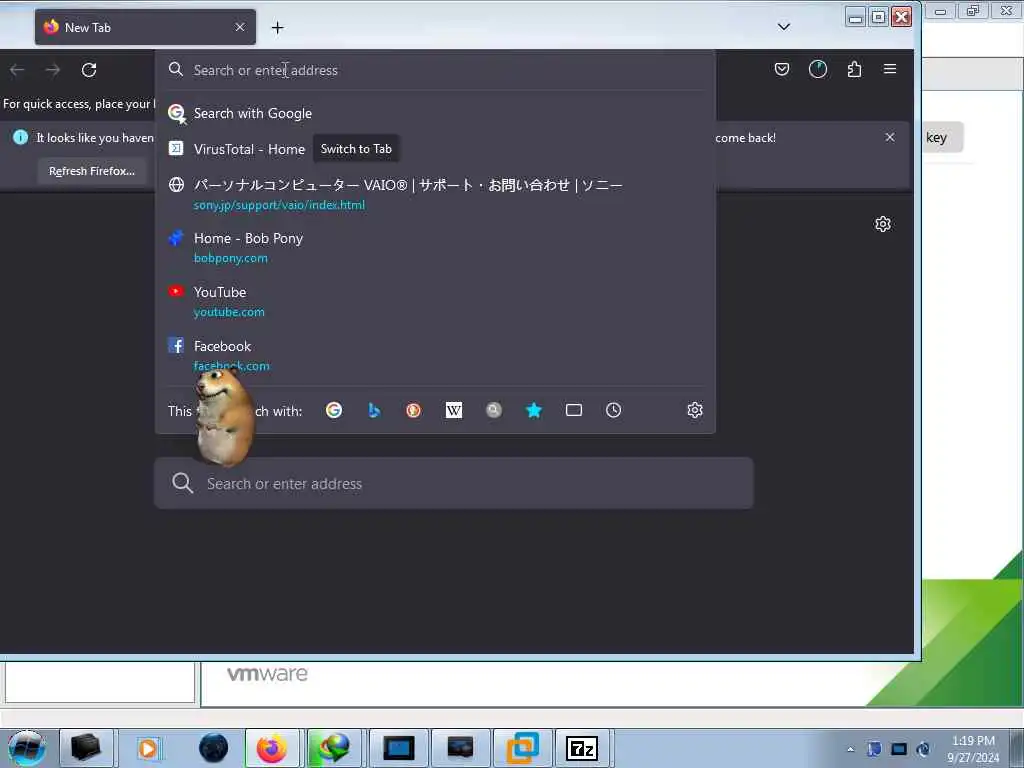Click the gray magnifier search engine icon
Image resolution: width=1024 pixels, height=768 pixels.
point(494,410)
